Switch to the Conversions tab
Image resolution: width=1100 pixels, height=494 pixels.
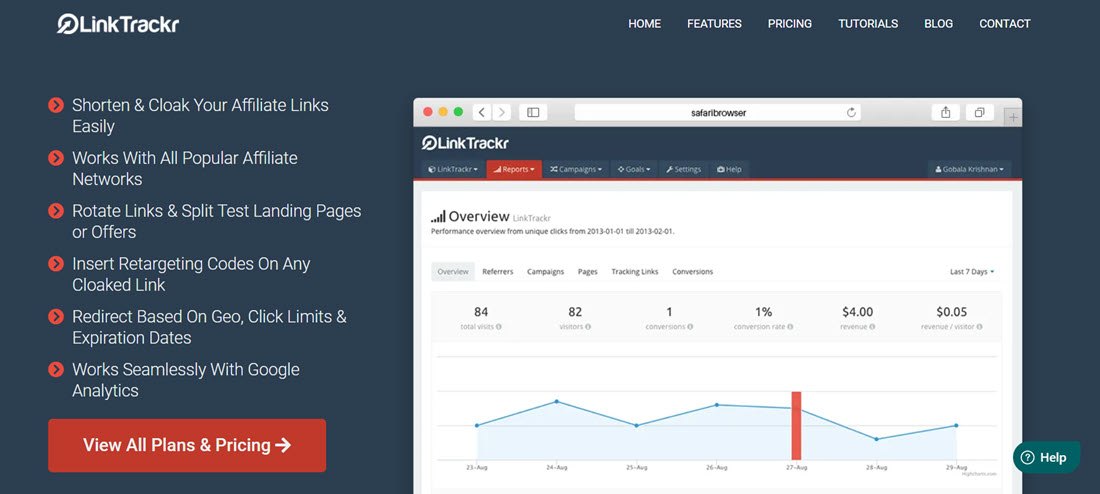[692, 272]
